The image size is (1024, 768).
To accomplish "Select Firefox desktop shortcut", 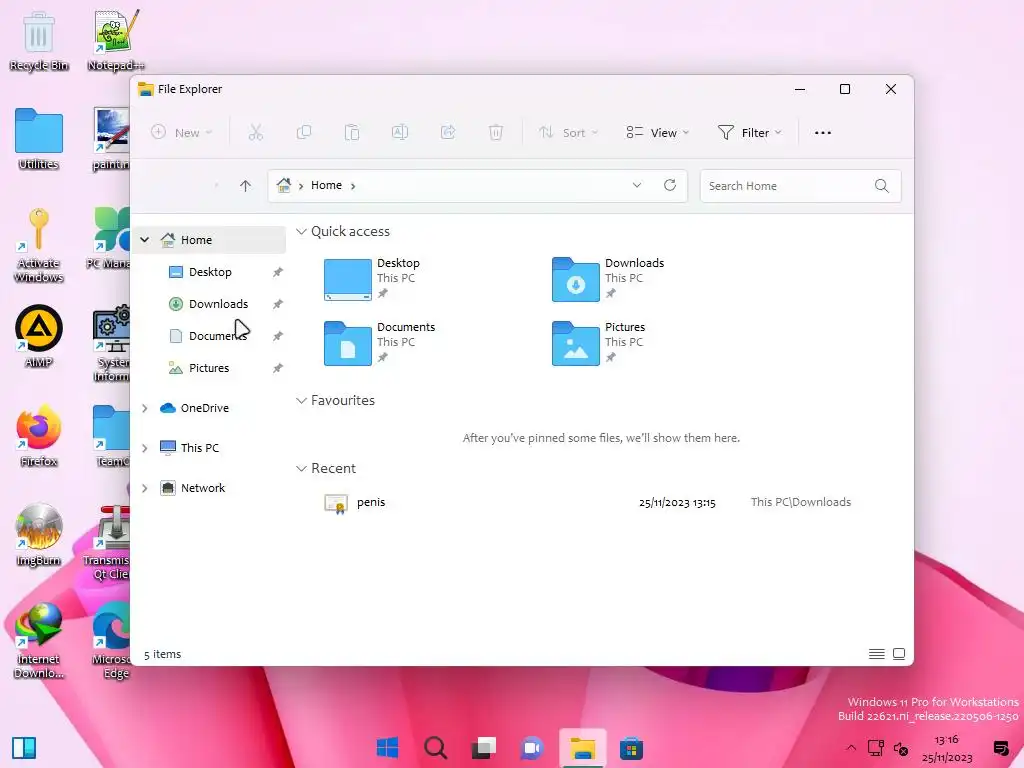I will click(39, 436).
